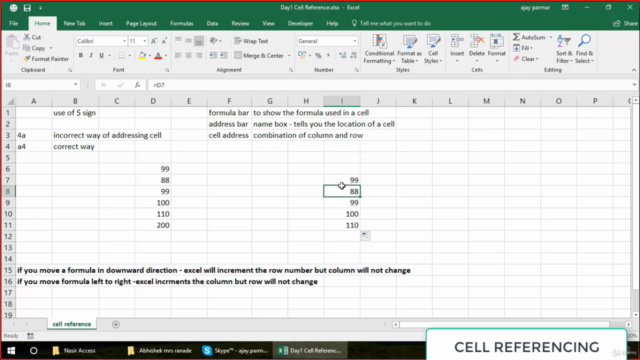640x360 pixels.
Task: Click the Save icon in title bar
Action: pyautogui.click(x=27, y=8)
